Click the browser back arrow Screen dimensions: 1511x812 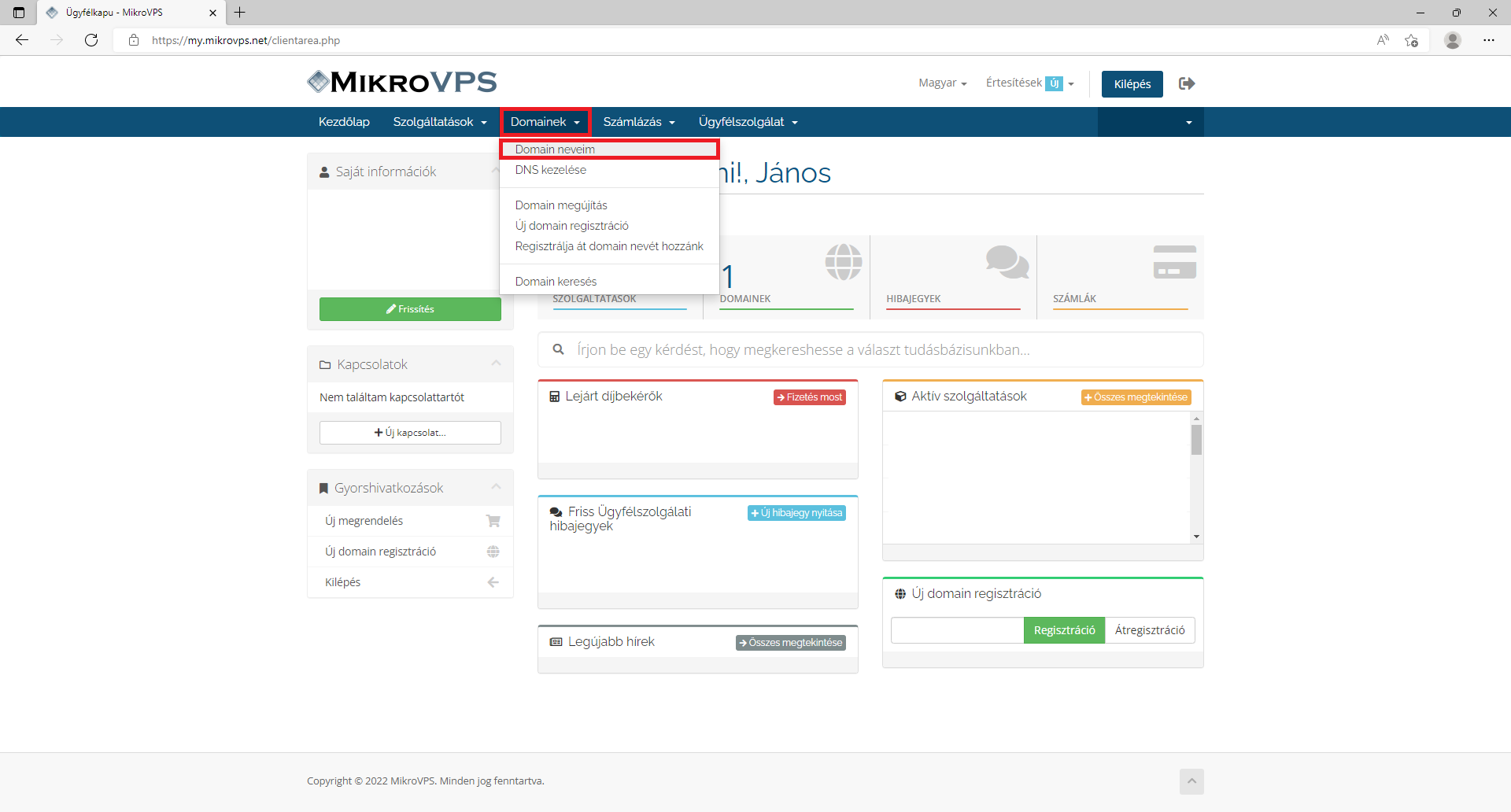pos(22,40)
